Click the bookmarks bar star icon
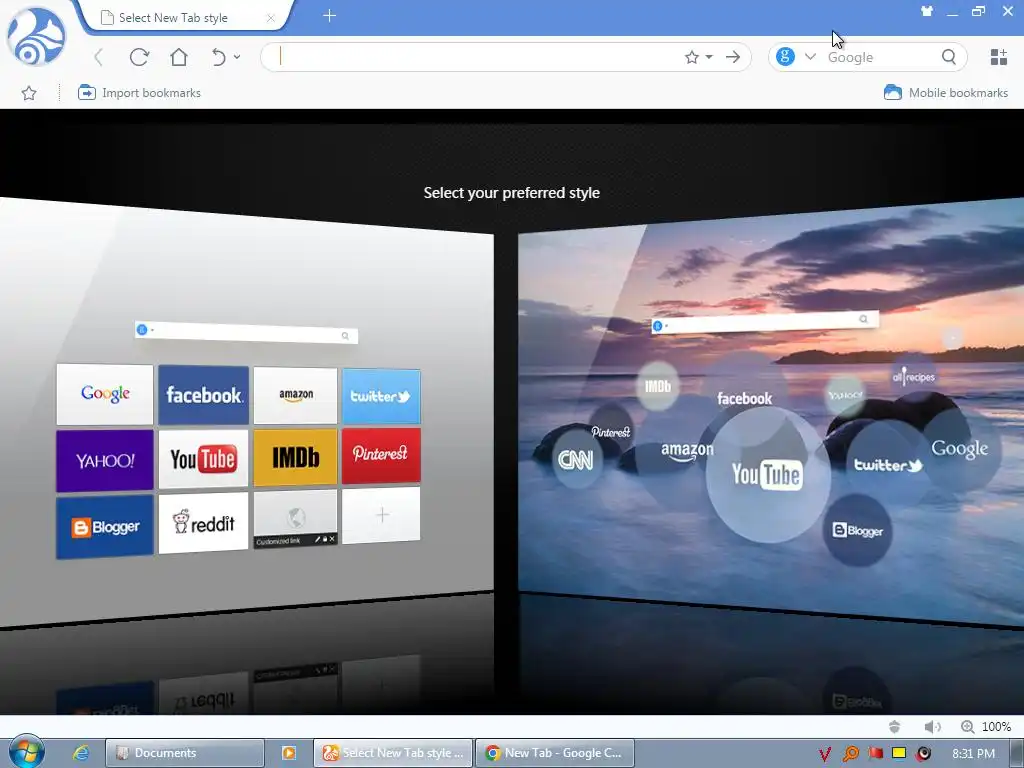The image size is (1024, 768). pyautogui.click(x=29, y=93)
